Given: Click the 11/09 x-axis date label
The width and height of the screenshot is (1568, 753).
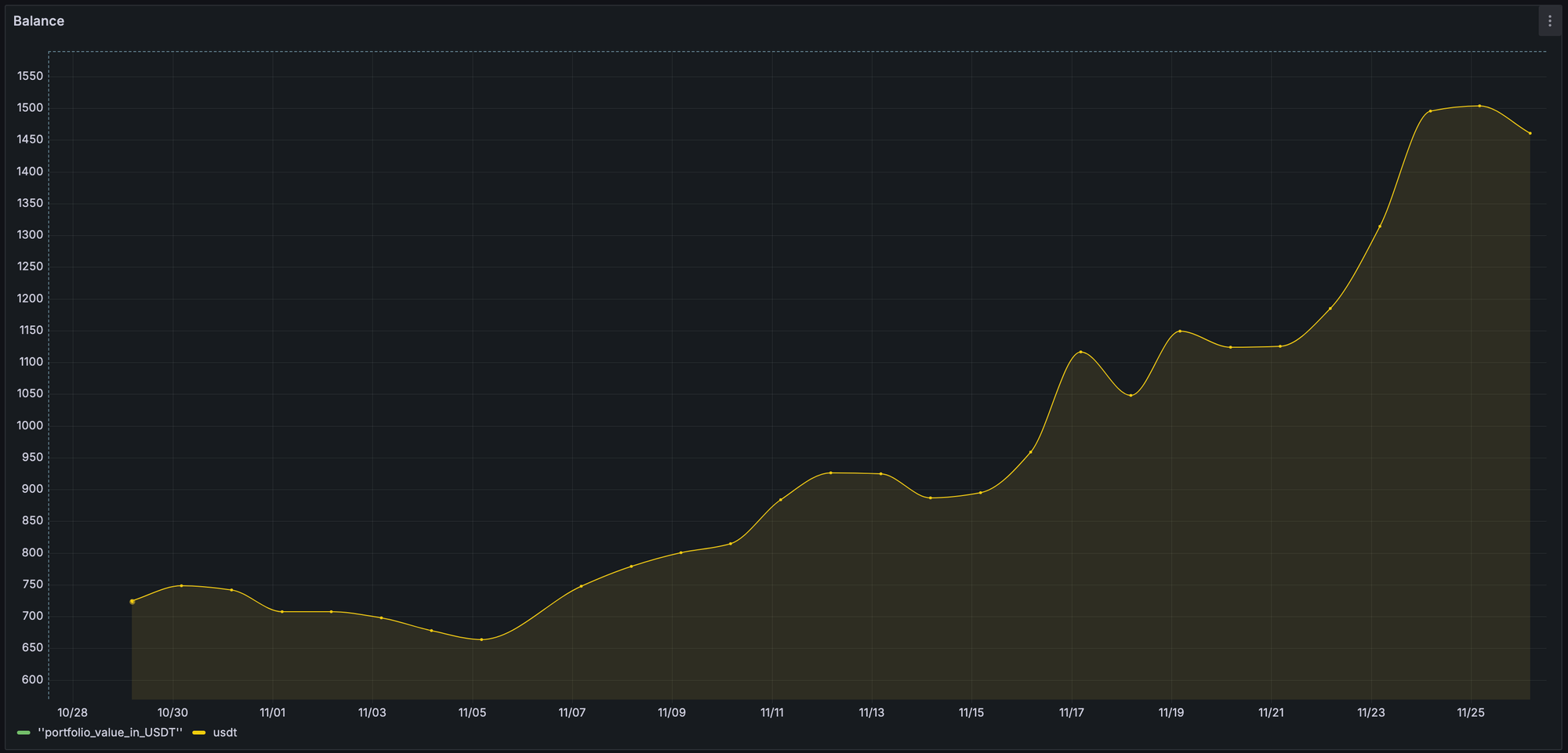Looking at the screenshot, I should coord(672,713).
